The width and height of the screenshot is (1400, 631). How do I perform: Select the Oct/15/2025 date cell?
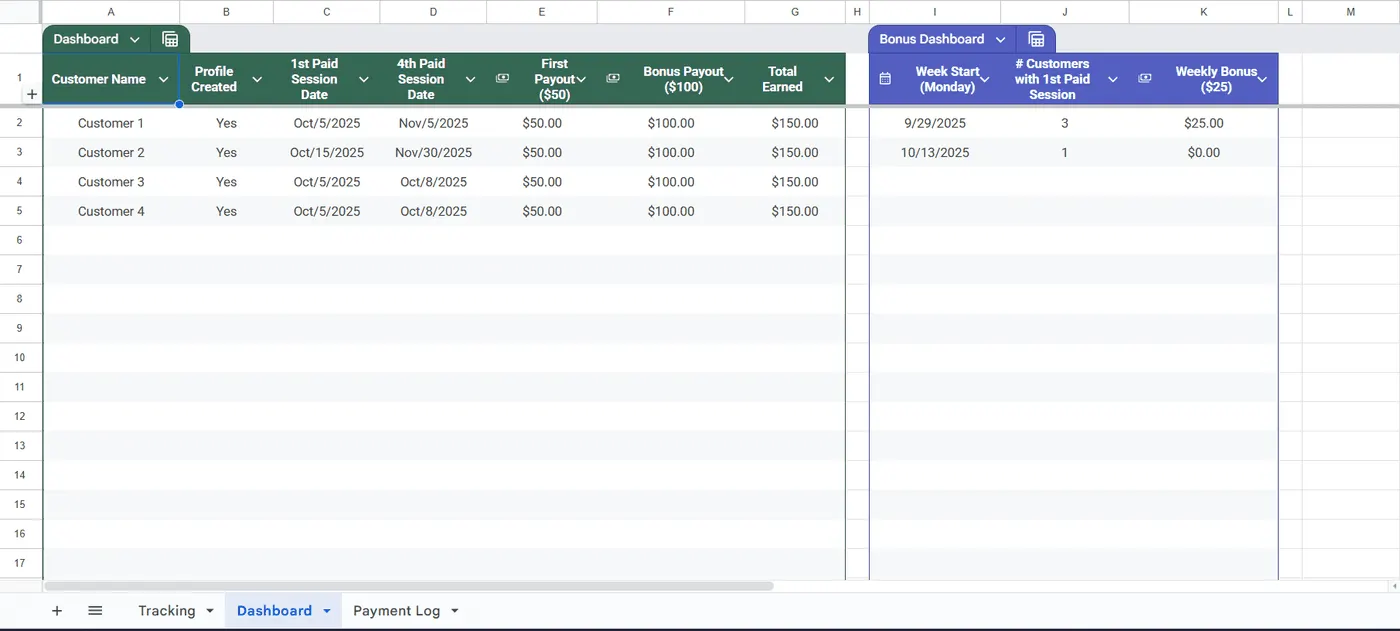(327, 153)
